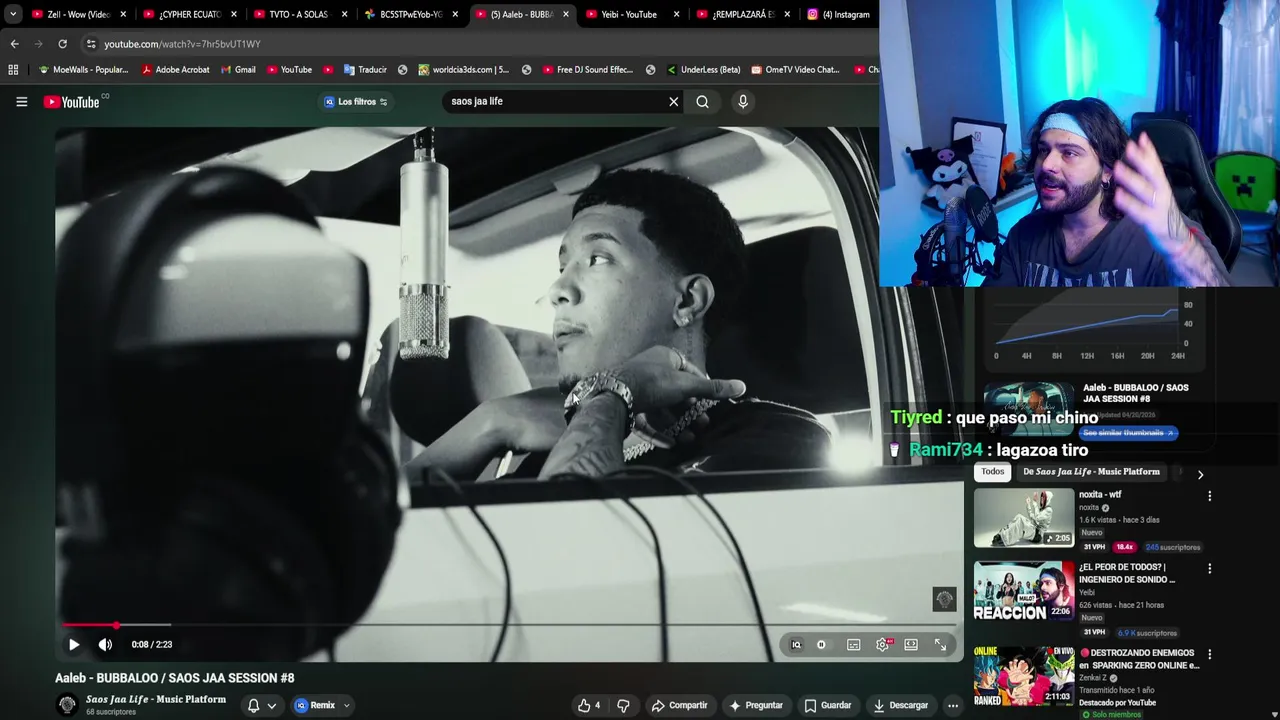Open options for DESTROZANDO ENEMIGOS video
1280x720 pixels.
[x=1209, y=655]
